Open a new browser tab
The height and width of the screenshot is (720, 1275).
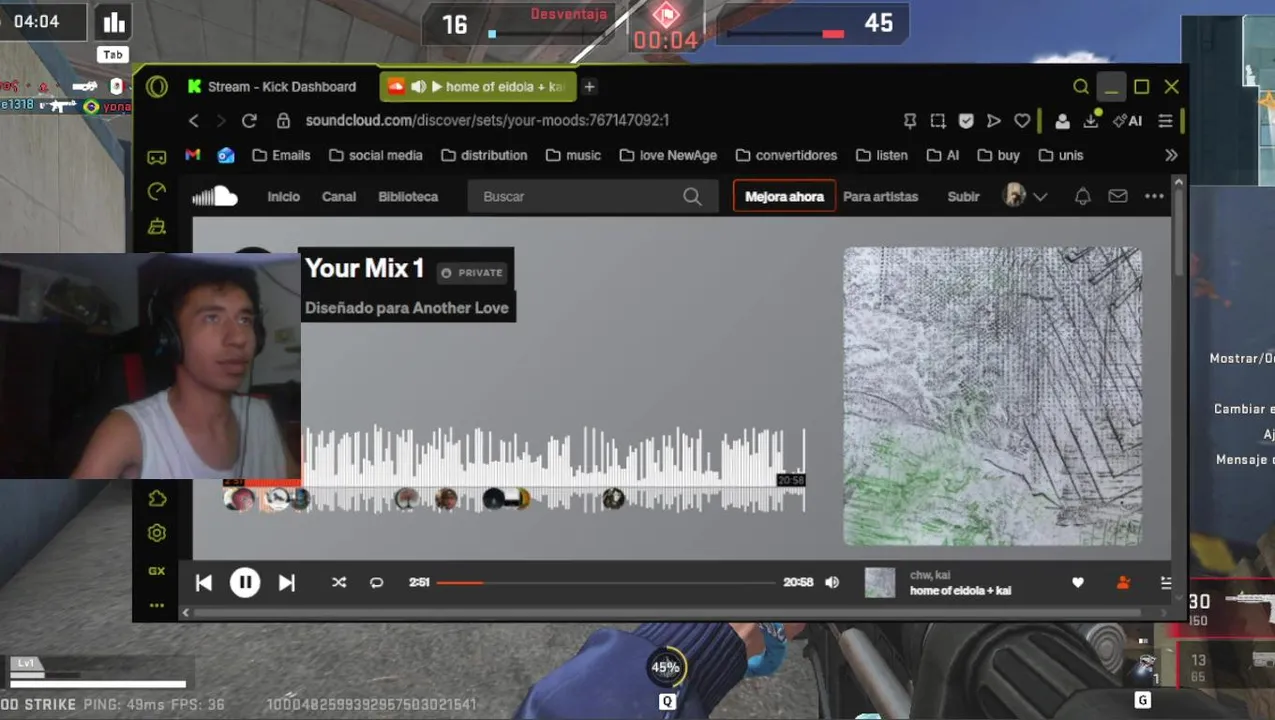(589, 87)
